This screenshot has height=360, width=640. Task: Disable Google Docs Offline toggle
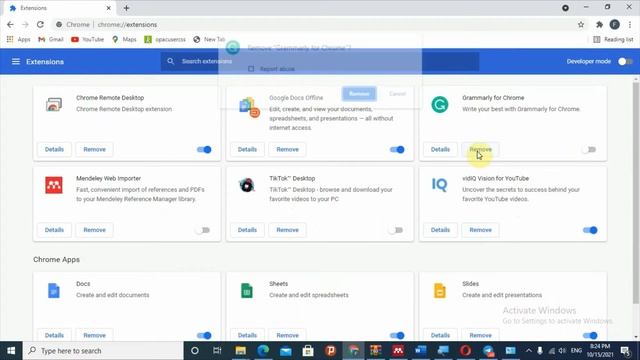click(397, 149)
